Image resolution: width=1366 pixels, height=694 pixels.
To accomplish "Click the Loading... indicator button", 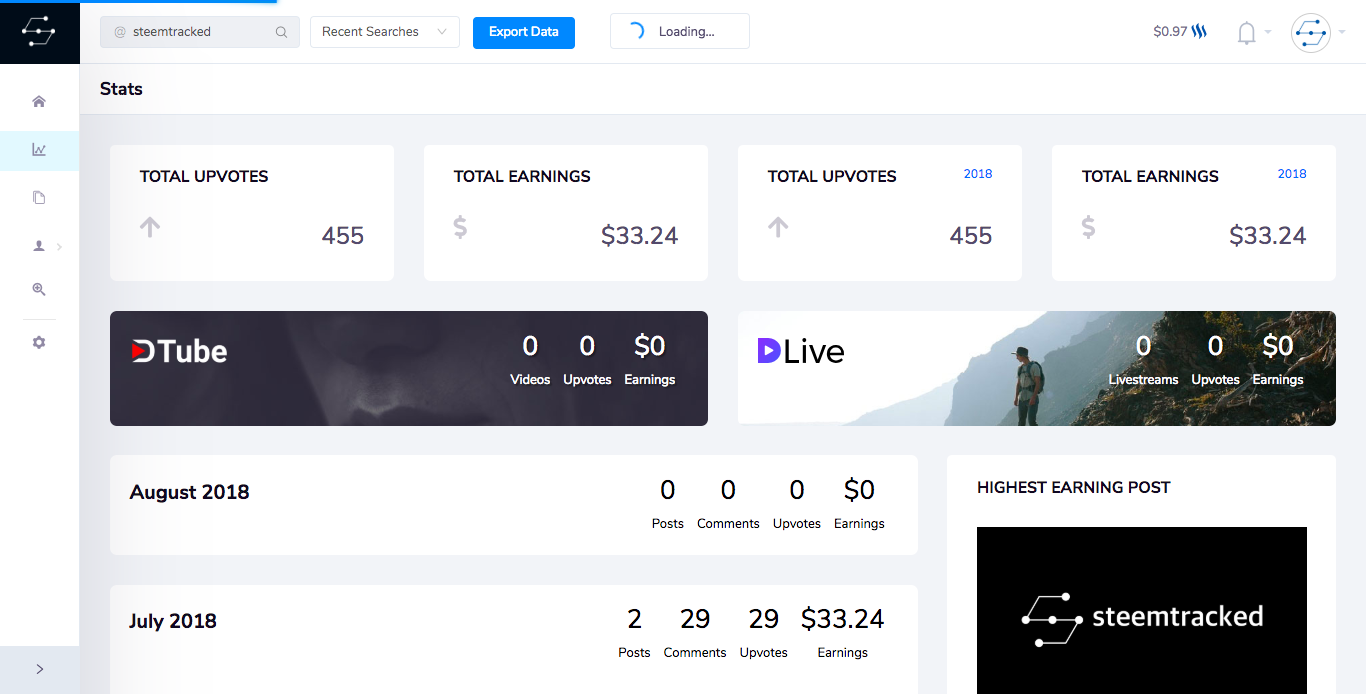I will tap(680, 31).
